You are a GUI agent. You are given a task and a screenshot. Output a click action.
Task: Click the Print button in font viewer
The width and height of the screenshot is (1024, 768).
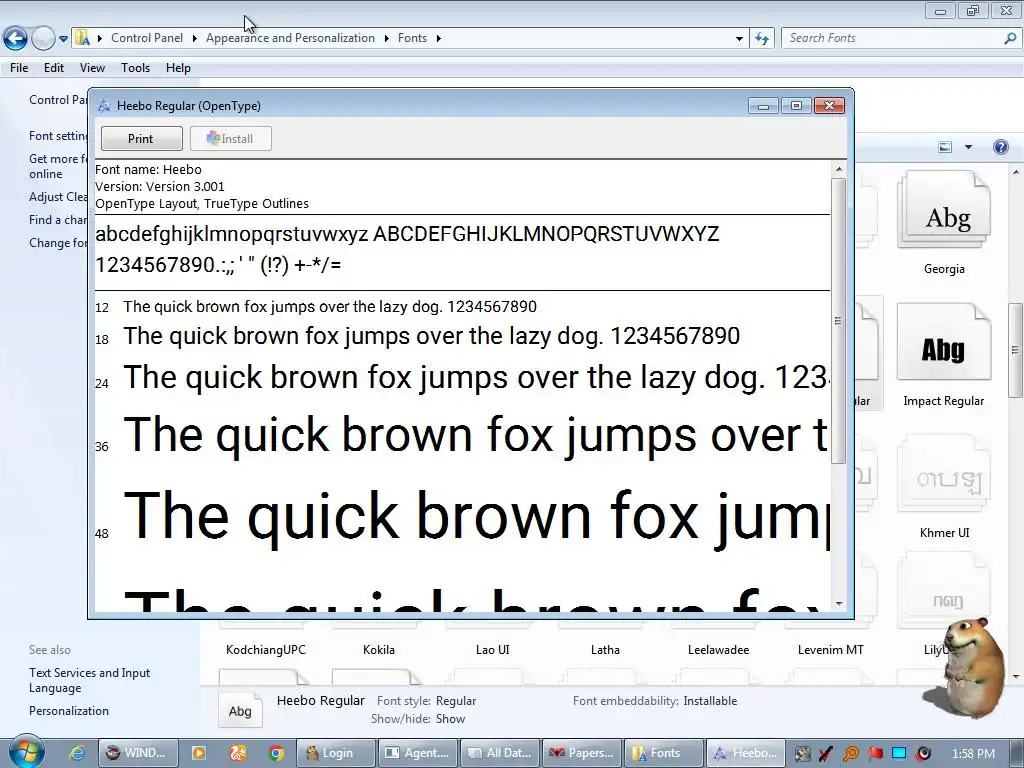click(141, 138)
